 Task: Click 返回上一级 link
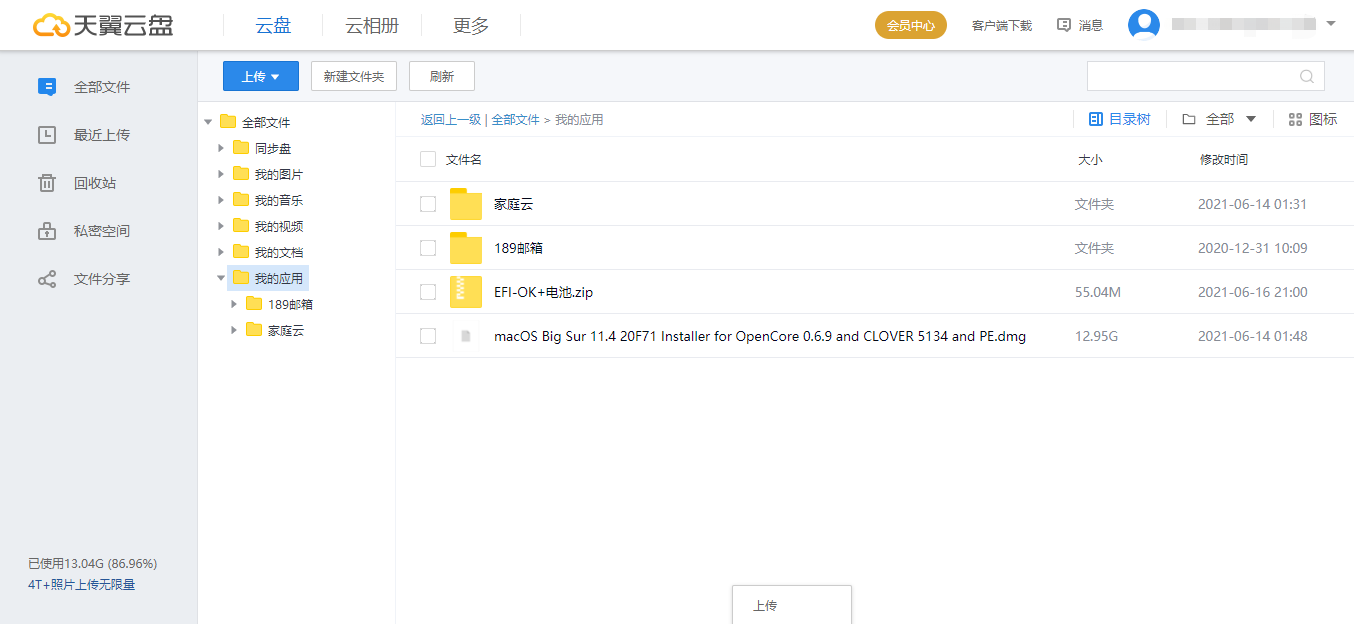click(451, 119)
